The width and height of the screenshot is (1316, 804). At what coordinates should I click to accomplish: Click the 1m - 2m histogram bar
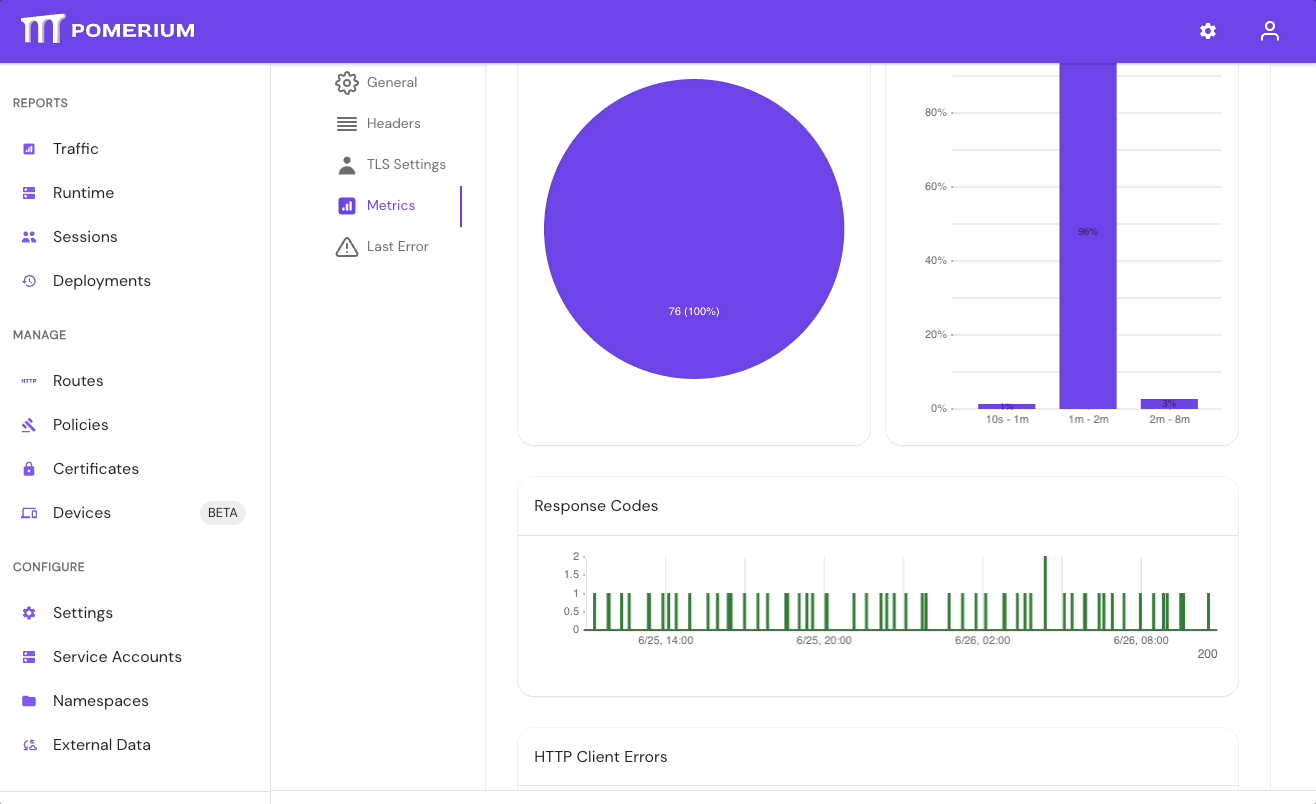pyautogui.click(x=1087, y=235)
